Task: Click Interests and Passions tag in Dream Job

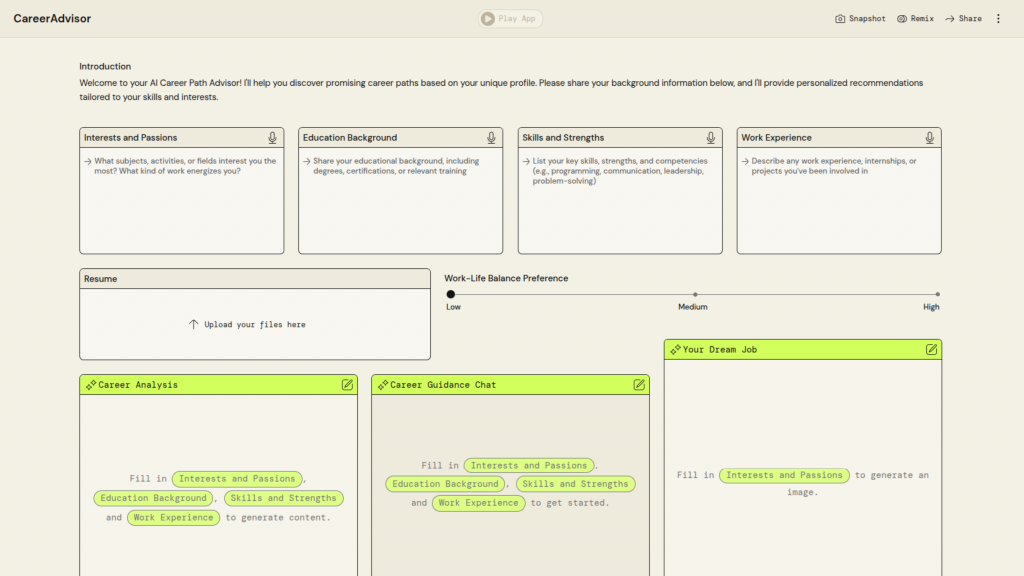Action: point(785,476)
